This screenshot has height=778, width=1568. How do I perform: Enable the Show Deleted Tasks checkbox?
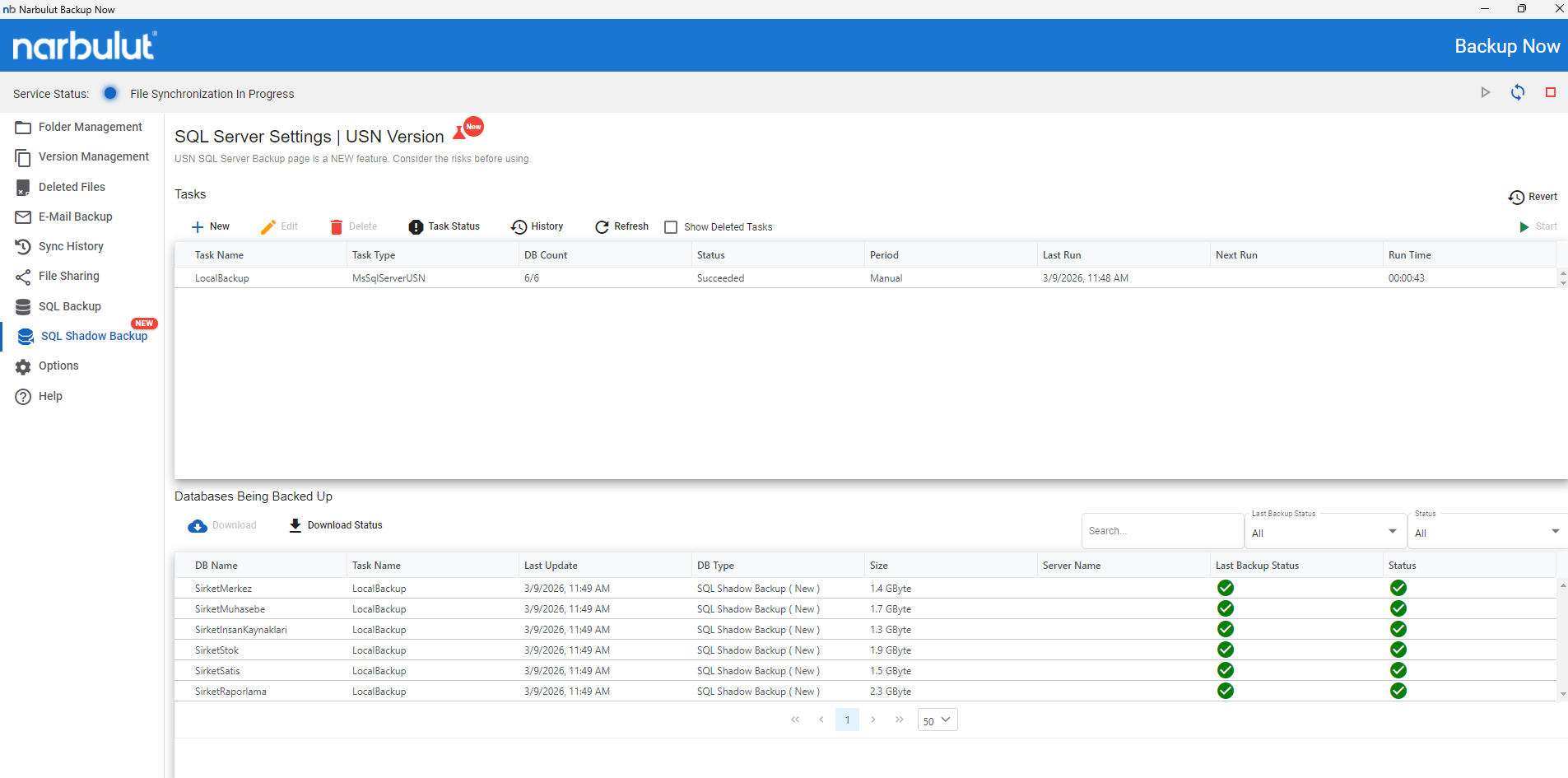point(671,227)
